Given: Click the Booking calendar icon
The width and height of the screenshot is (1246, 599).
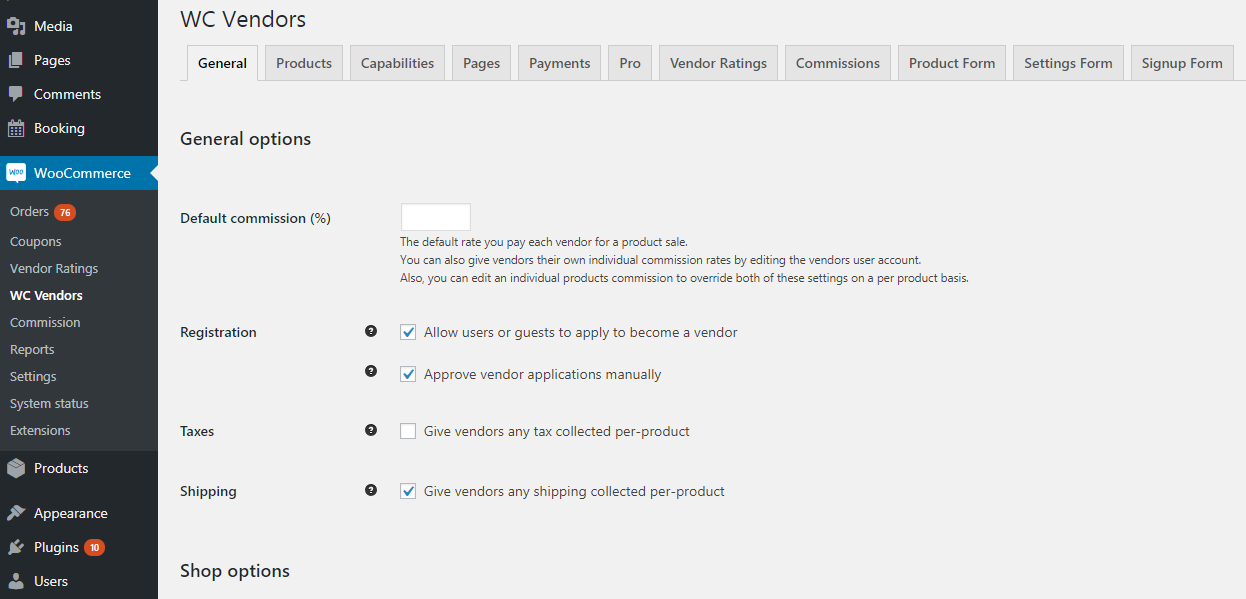Looking at the screenshot, I should point(17,127).
